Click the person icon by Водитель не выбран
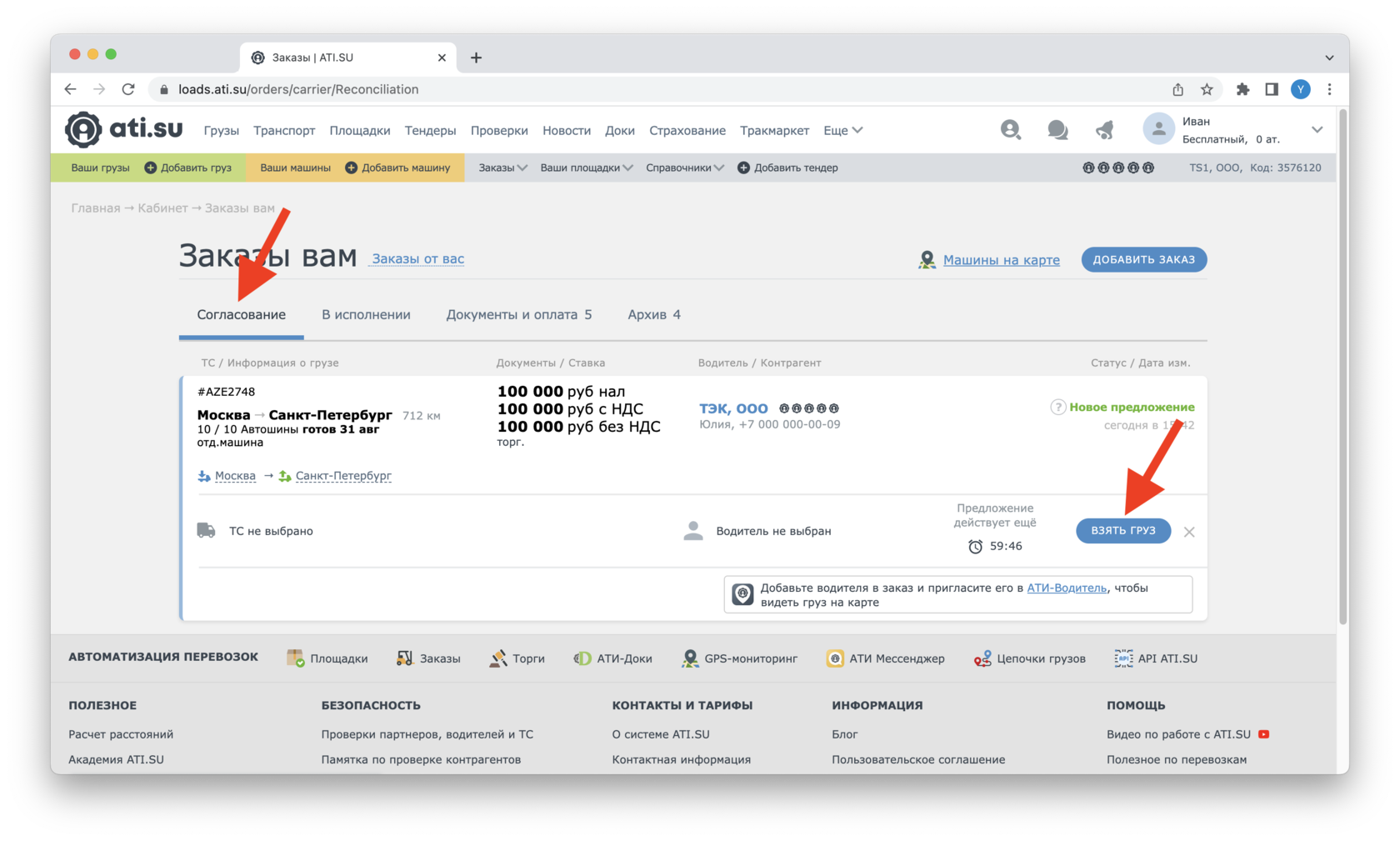Viewport: 1400px width, 841px height. [692, 530]
